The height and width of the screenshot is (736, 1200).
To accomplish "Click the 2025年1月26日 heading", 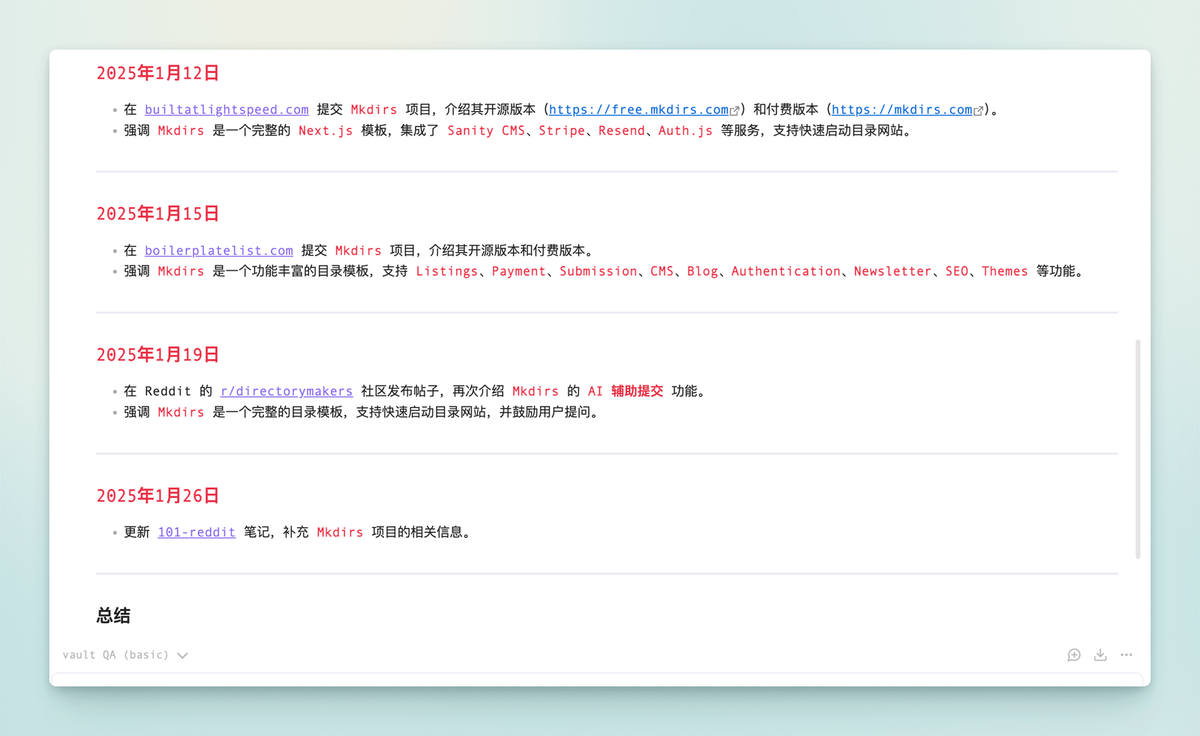I will [x=157, y=496].
